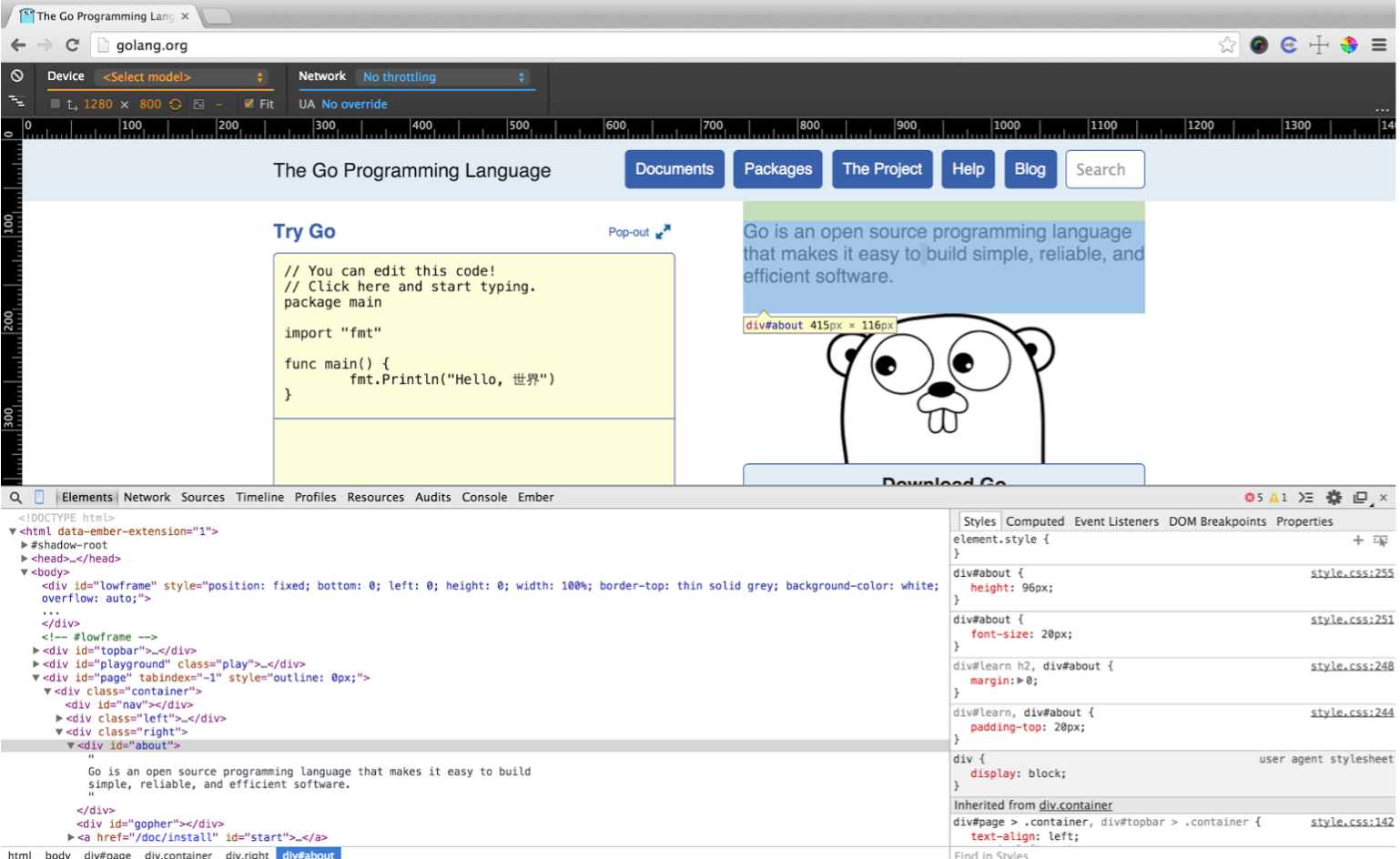This screenshot has height=859, width=1400.
Task: Swap emulated screen dimensions icon
Action: pos(176,104)
